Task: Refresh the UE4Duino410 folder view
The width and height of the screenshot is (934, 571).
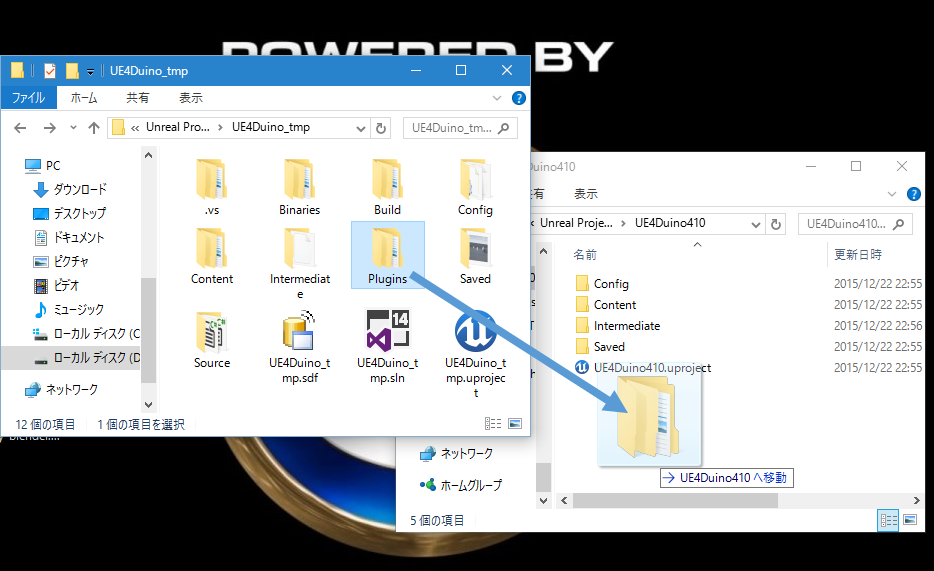Action: (x=776, y=224)
